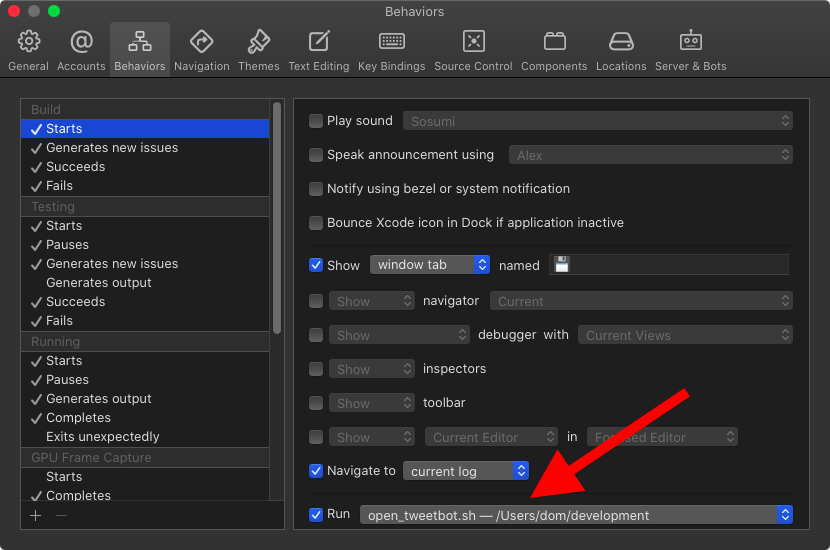Open Locations preferences pane
The image size is (830, 550).
pyautogui.click(x=621, y=50)
